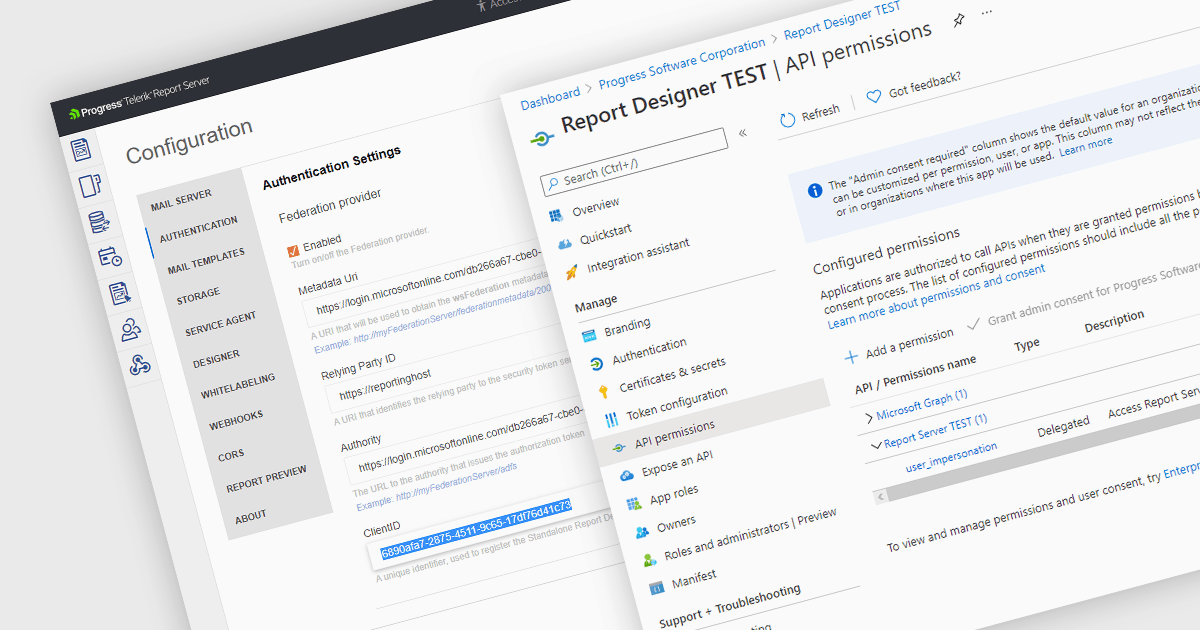Click the blue info icon in the banner
Viewport: 1200px width, 630px height.
pos(814,188)
